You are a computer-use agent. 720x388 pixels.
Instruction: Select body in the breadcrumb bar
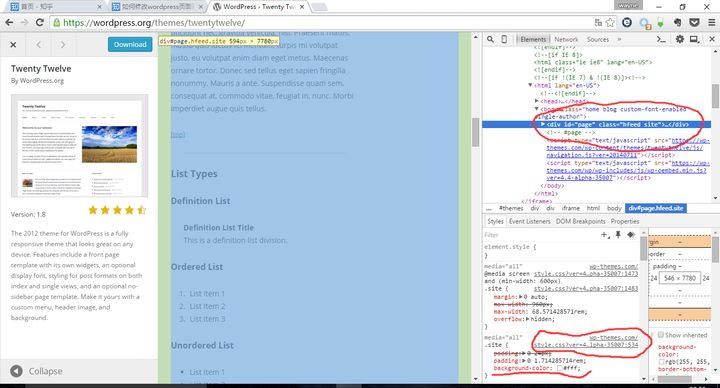(614, 208)
